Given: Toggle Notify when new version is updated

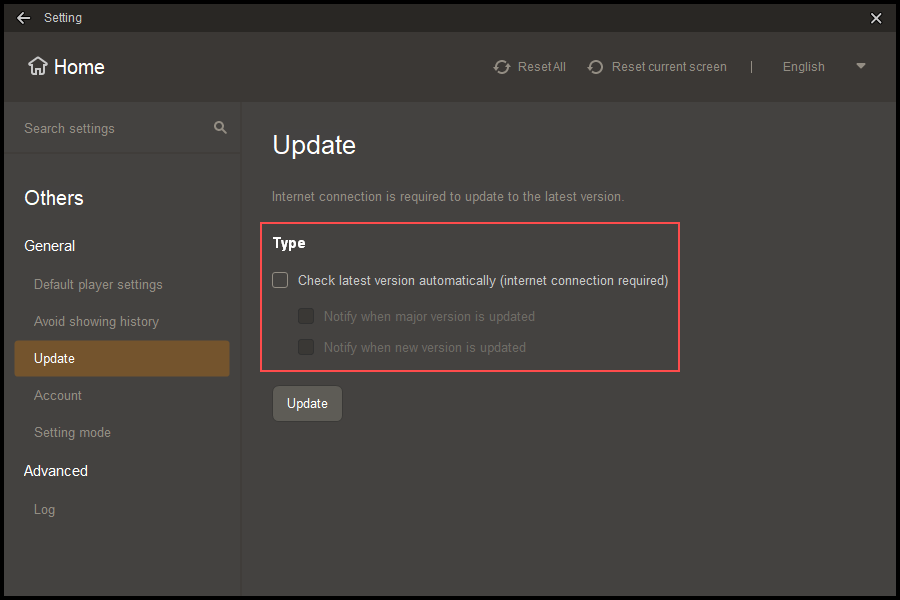Looking at the screenshot, I should [x=306, y=347].
